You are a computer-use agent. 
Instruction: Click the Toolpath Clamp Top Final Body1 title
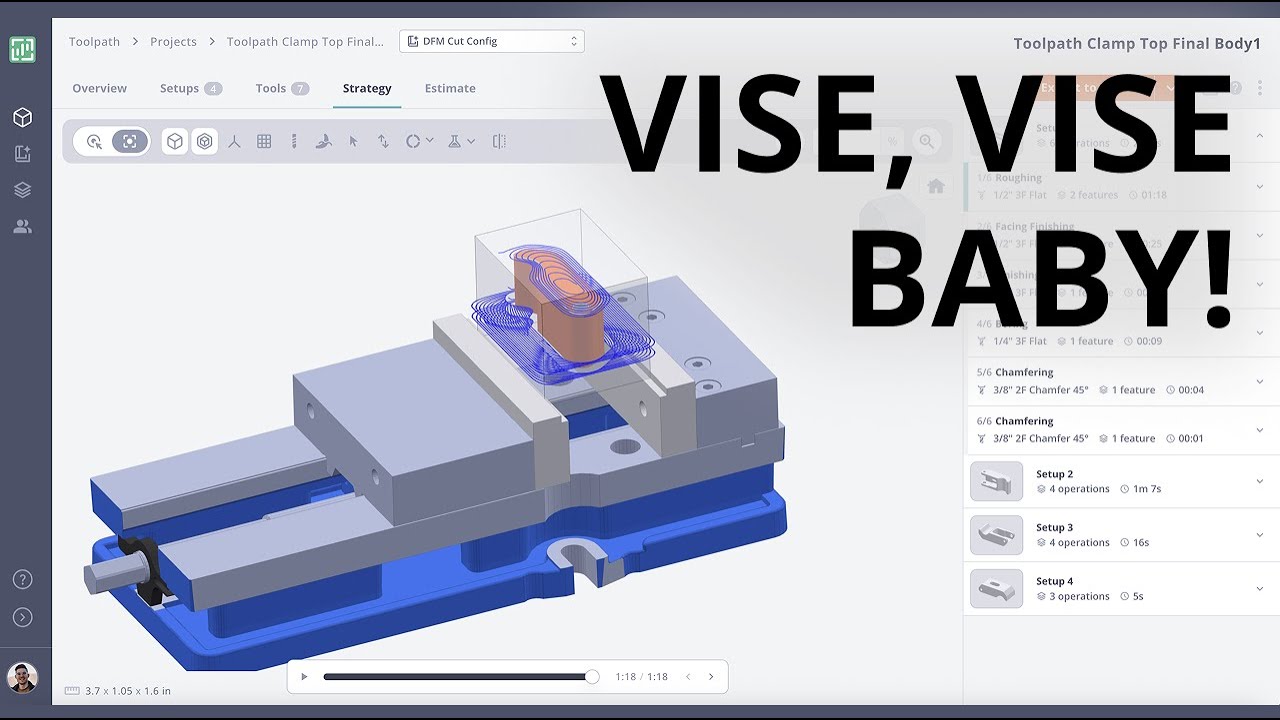tap(1137, 43)
